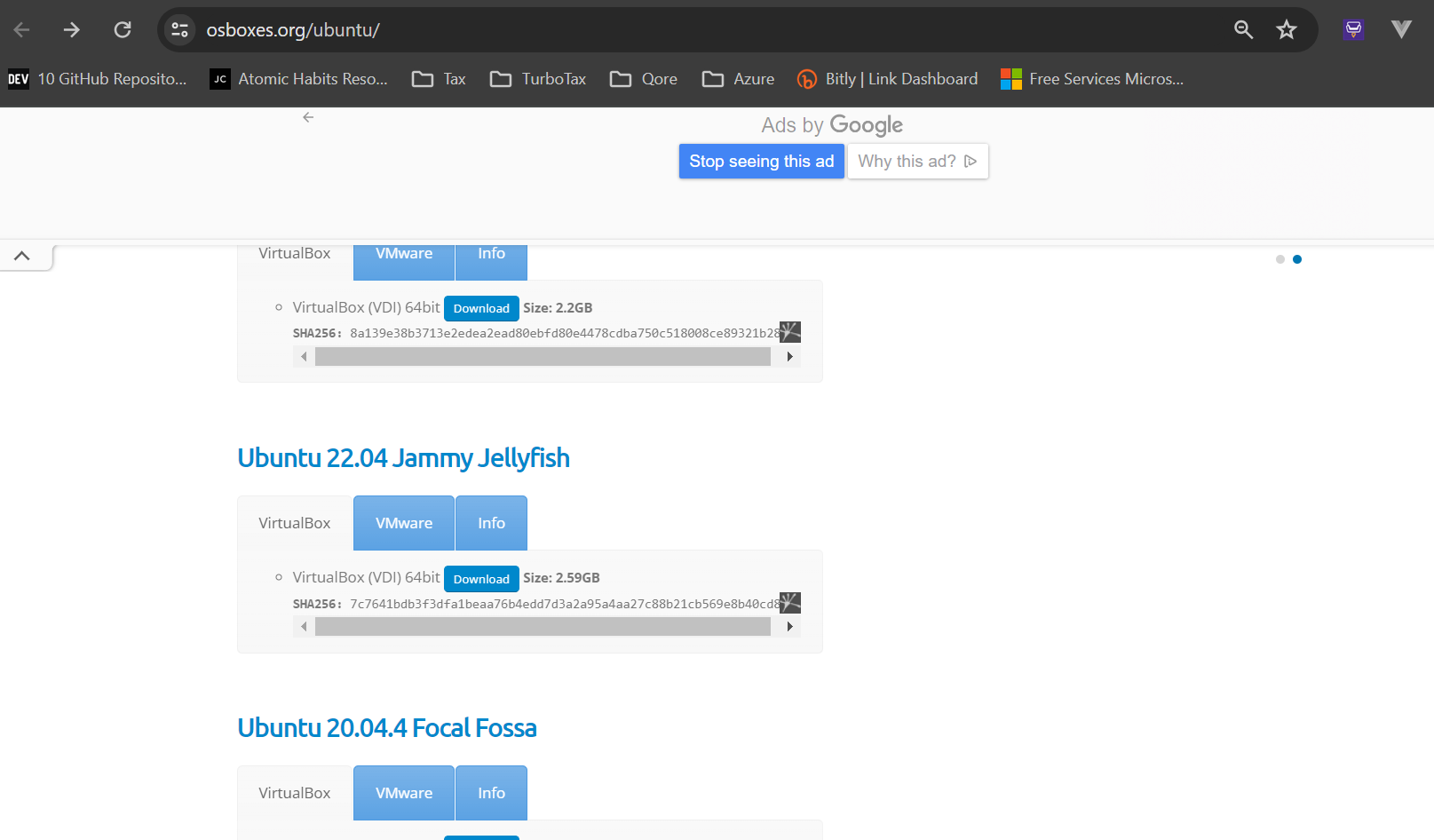Open the 10 GitHub Reposito... DEV bookmark
The width and height of the screenshot is (1434, 840).
pos(98,79)
